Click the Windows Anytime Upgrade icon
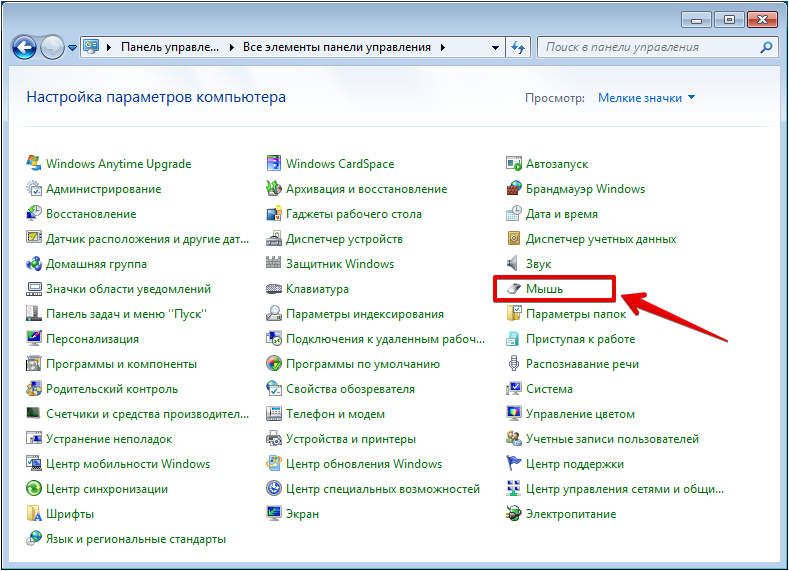This screenshot has width=789, height=571. pyautogui.click(x=34, y=163)
